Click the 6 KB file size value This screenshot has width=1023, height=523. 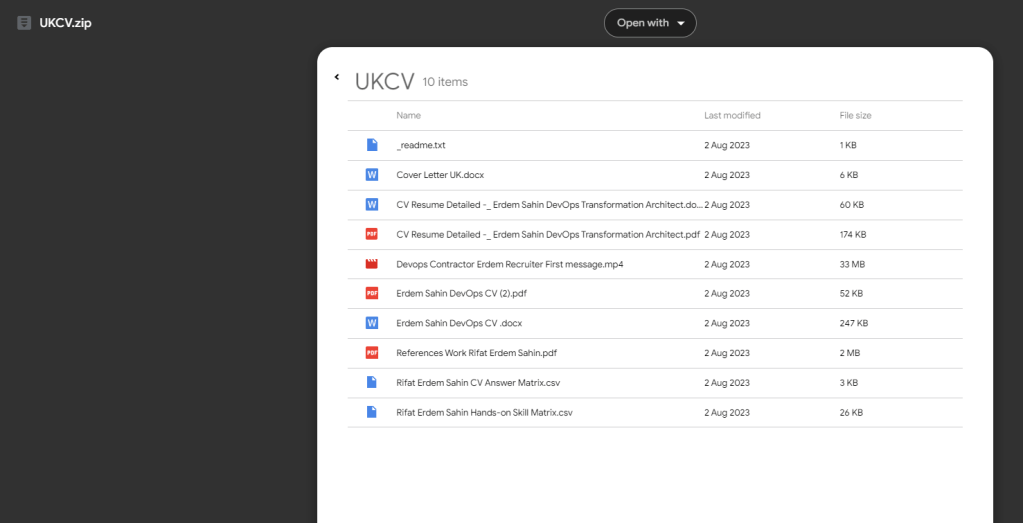tap(849, 175)
